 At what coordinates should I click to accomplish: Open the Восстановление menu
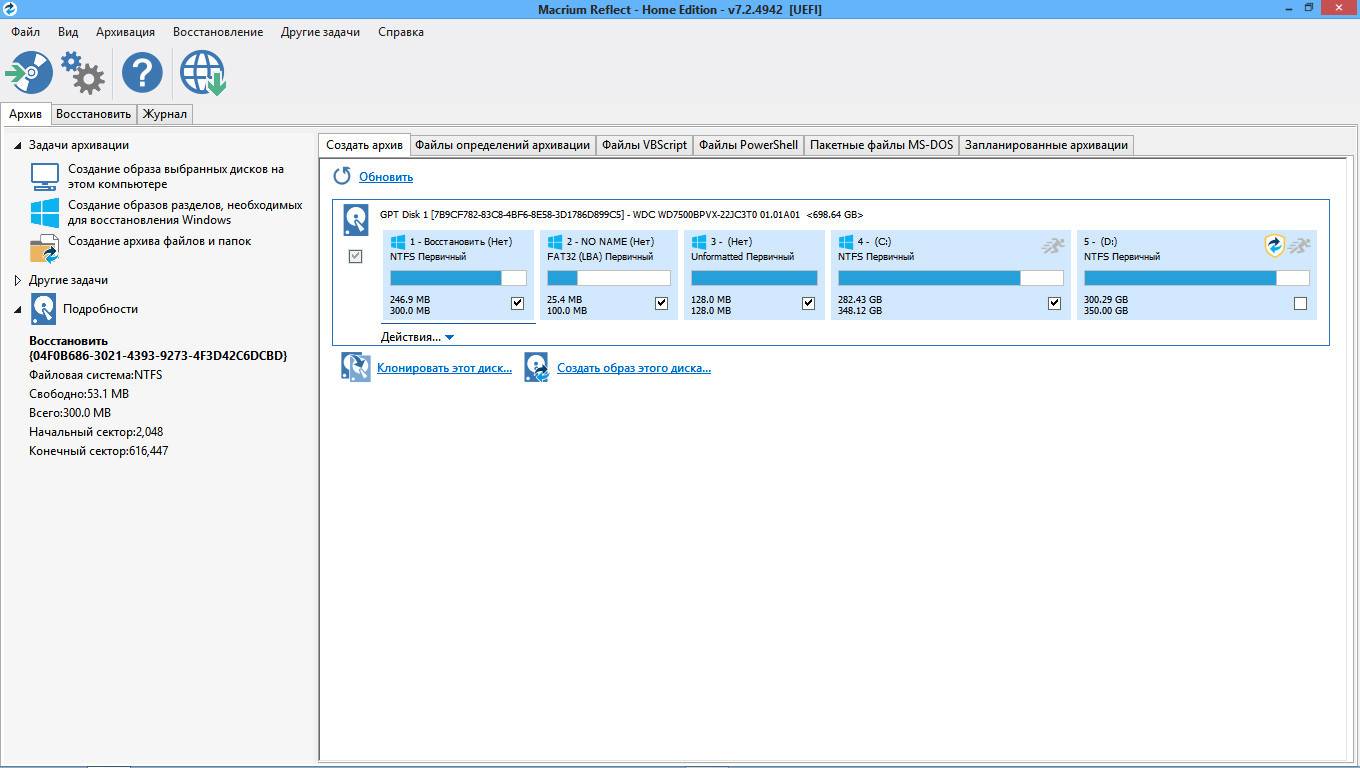218,32
